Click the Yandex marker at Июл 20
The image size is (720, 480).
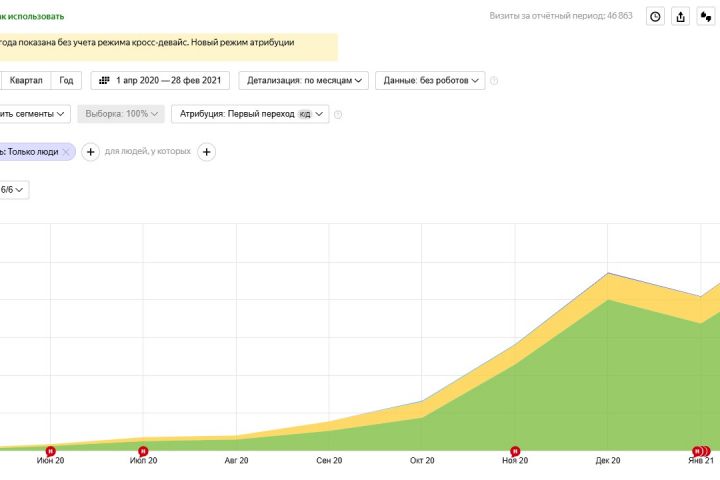[x=143, y=451]
